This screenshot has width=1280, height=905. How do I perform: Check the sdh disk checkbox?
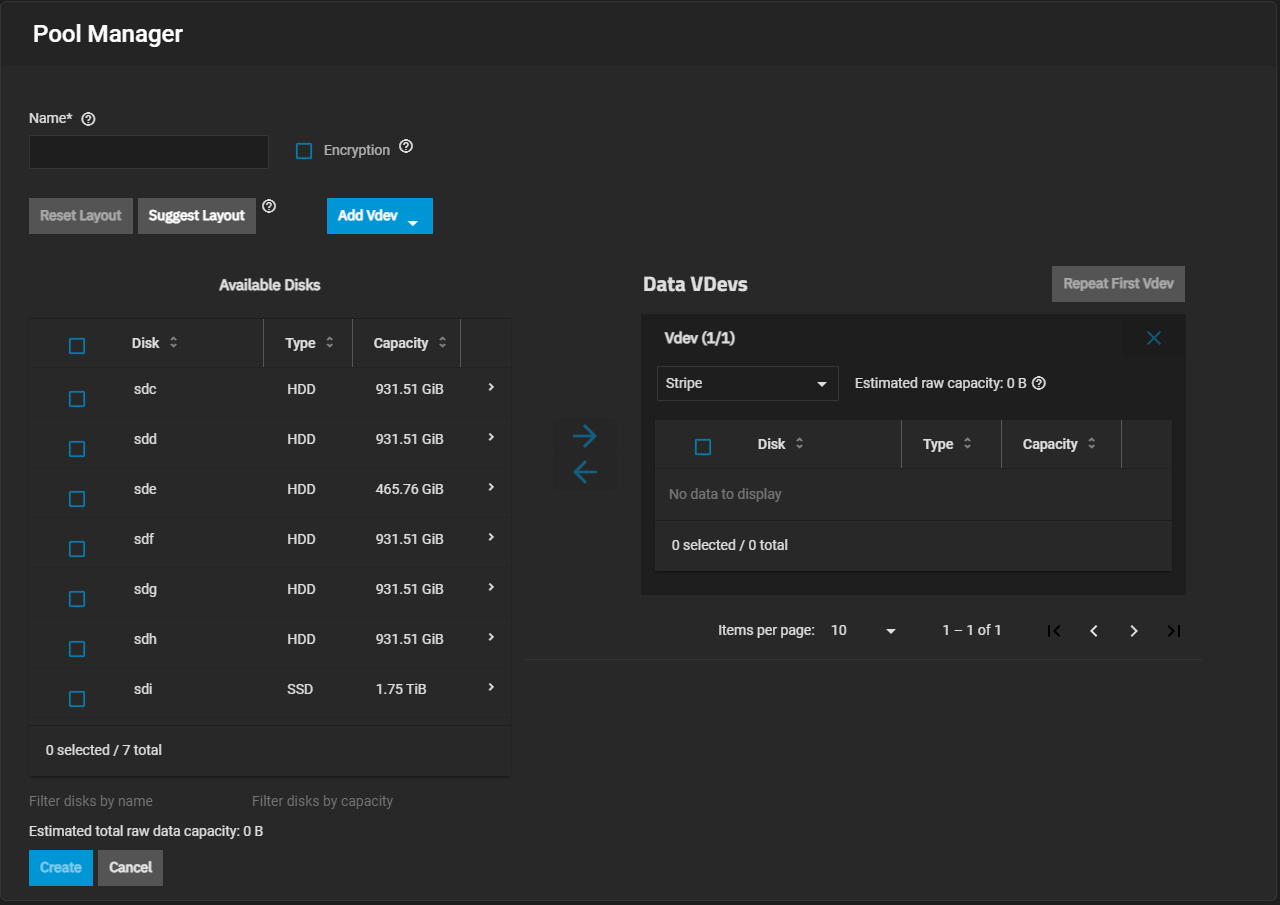[77, 649]
